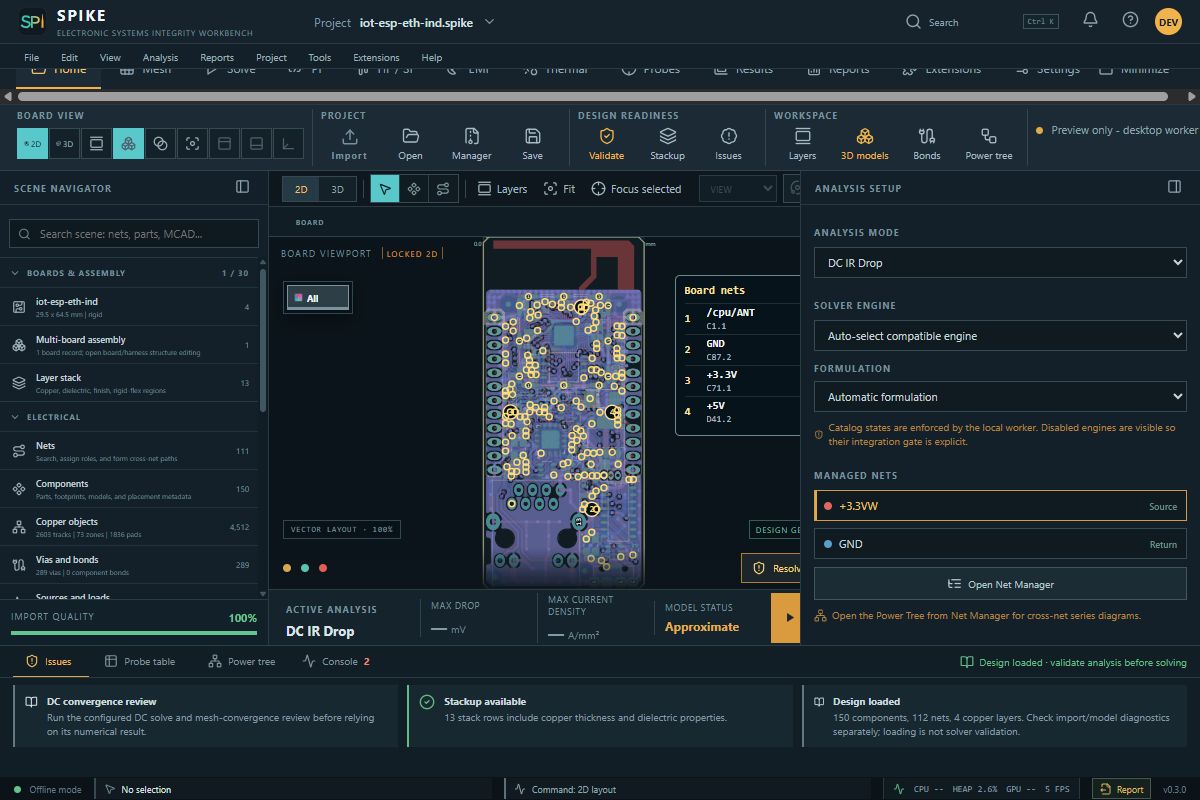1200x800 pixels.
Task: Open the Analysis Mode dropdown
Action: coord(1000,263)
